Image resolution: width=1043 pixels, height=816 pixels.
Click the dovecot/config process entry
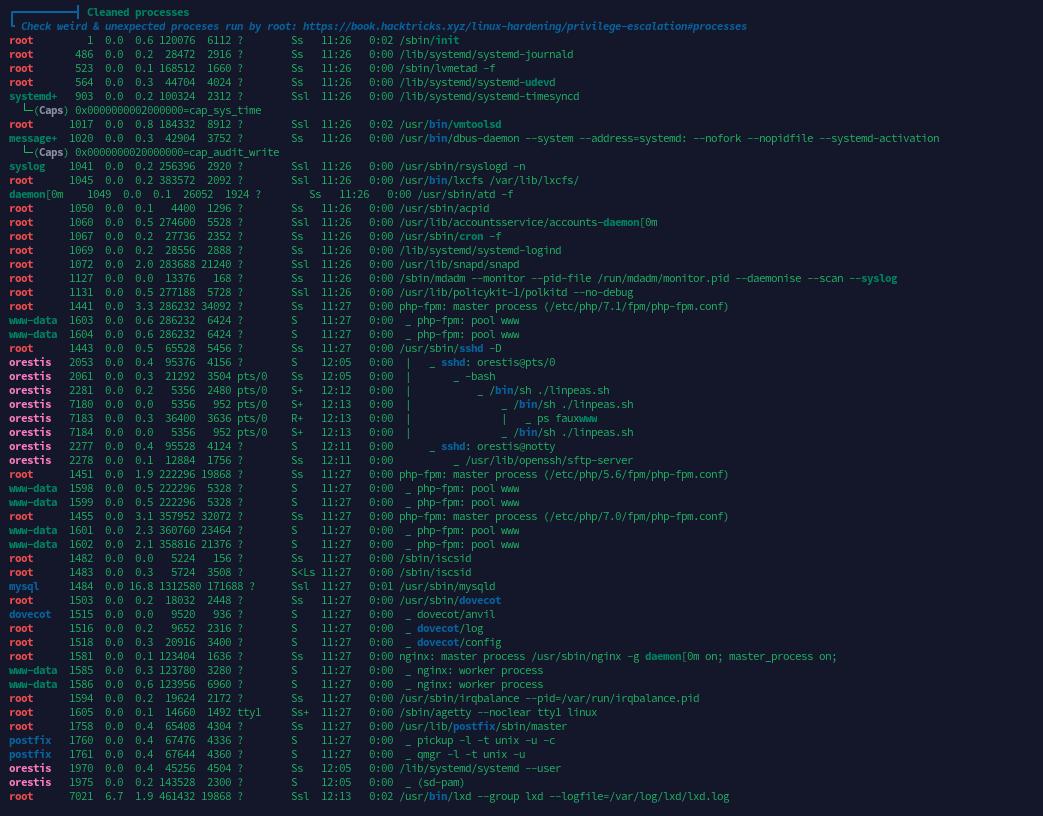click(x=459, y=642)
